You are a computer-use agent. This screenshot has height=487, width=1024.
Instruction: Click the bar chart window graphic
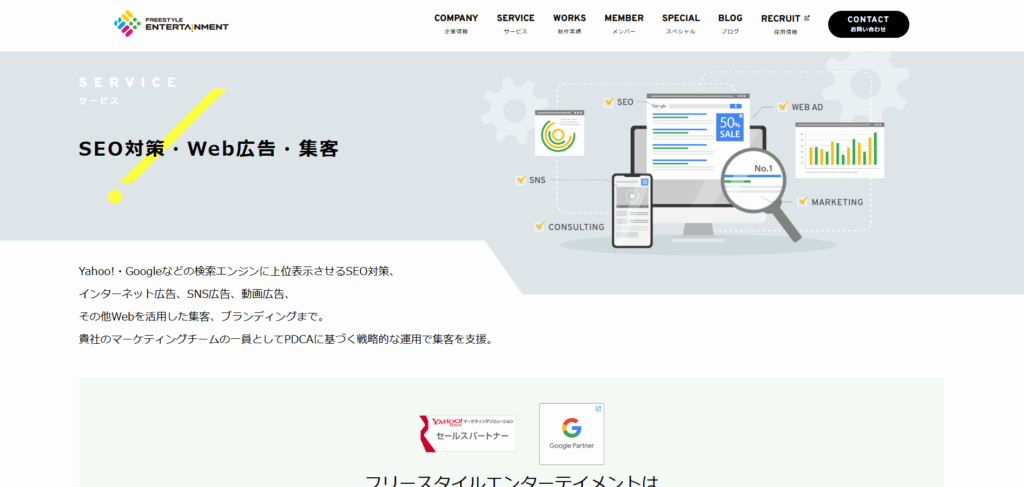[x=840, y=150]
